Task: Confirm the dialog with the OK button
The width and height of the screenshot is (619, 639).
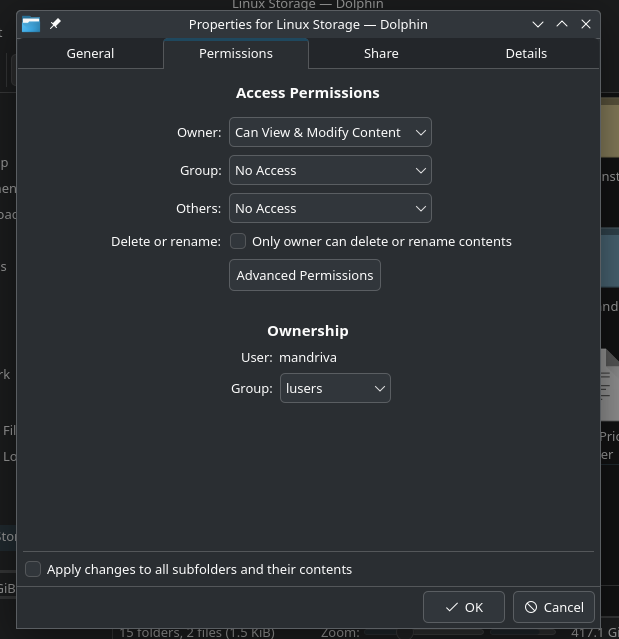Action: 464,607
